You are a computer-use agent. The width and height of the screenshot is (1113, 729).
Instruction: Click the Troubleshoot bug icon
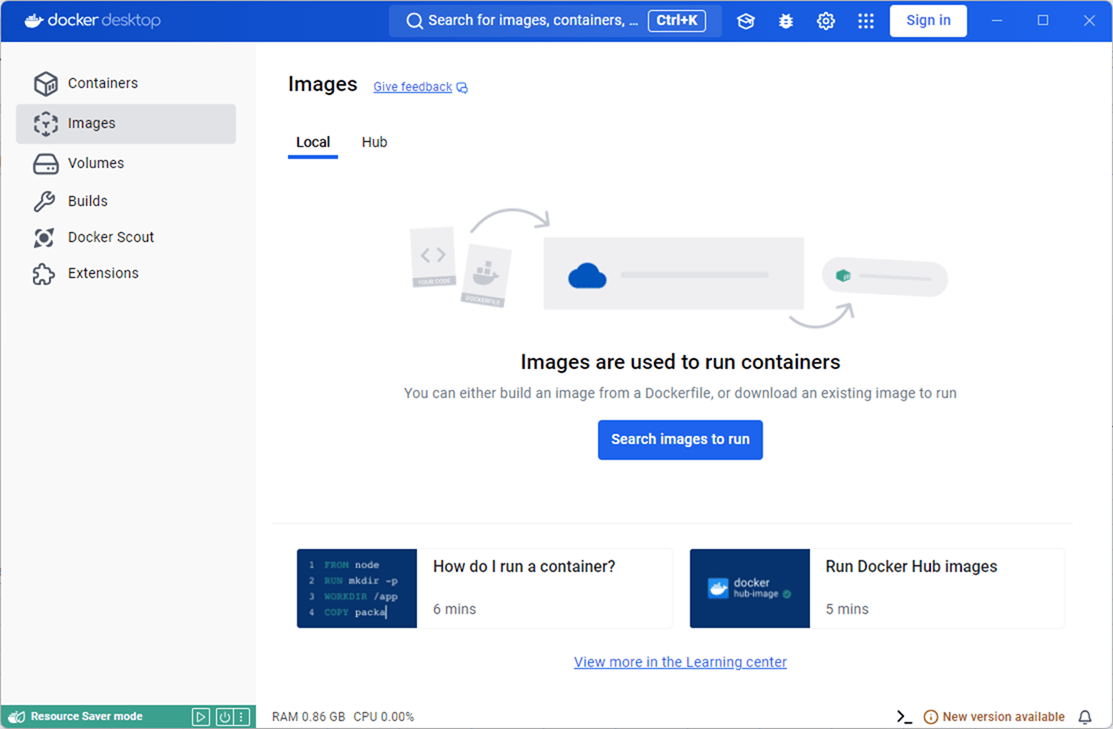pos(786,21)
